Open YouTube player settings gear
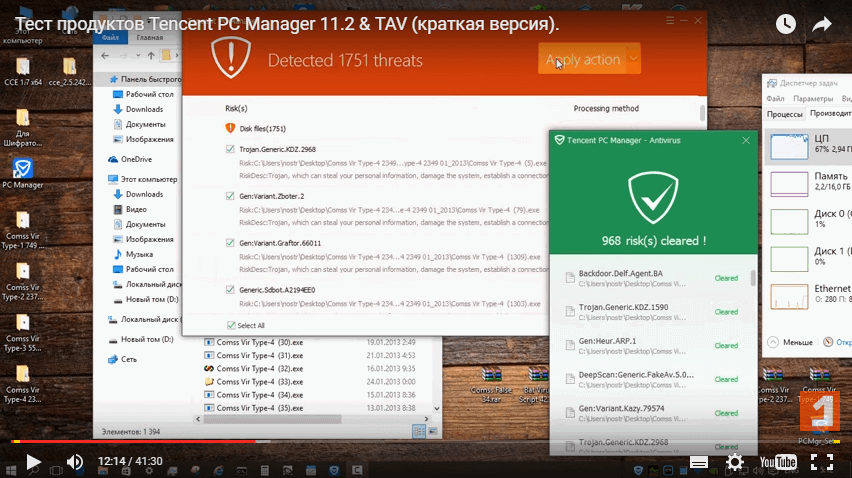Image resolution: width=852 pixels, height=478 pixels. coord(735,462)
